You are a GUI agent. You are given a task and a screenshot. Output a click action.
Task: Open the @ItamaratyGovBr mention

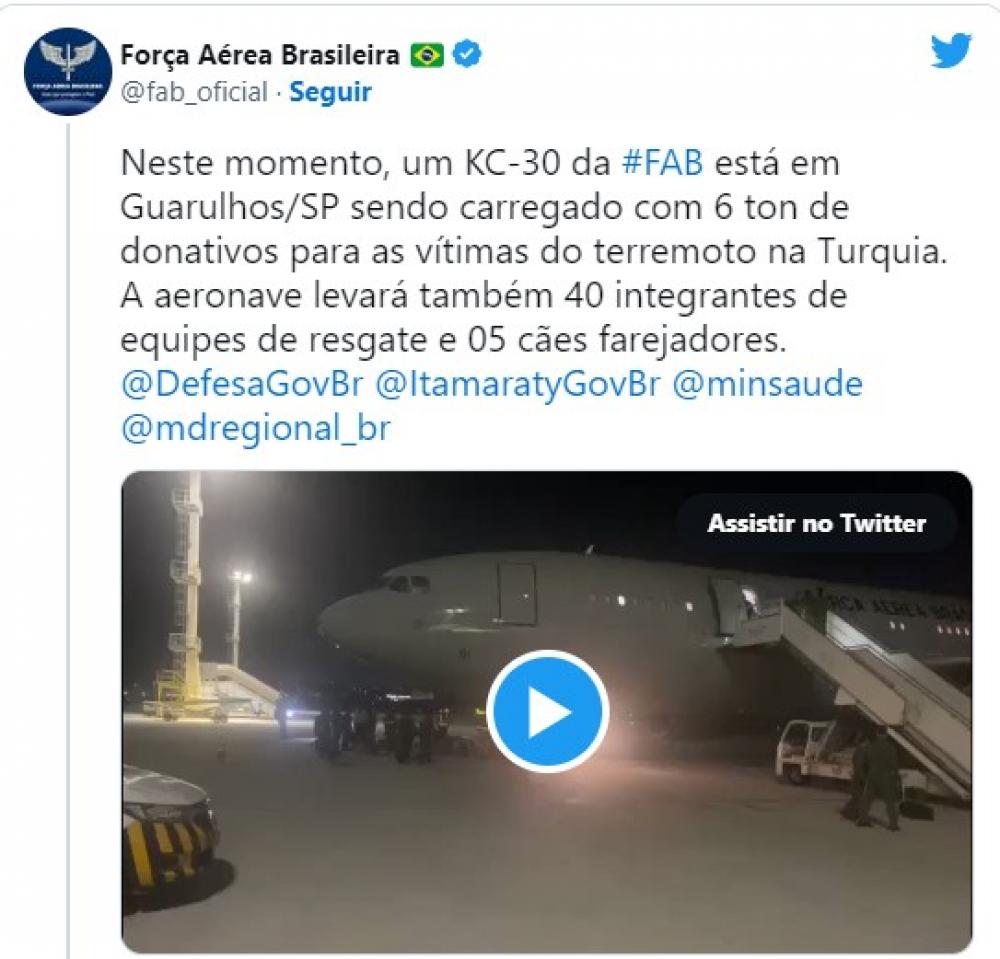point(517,384)
